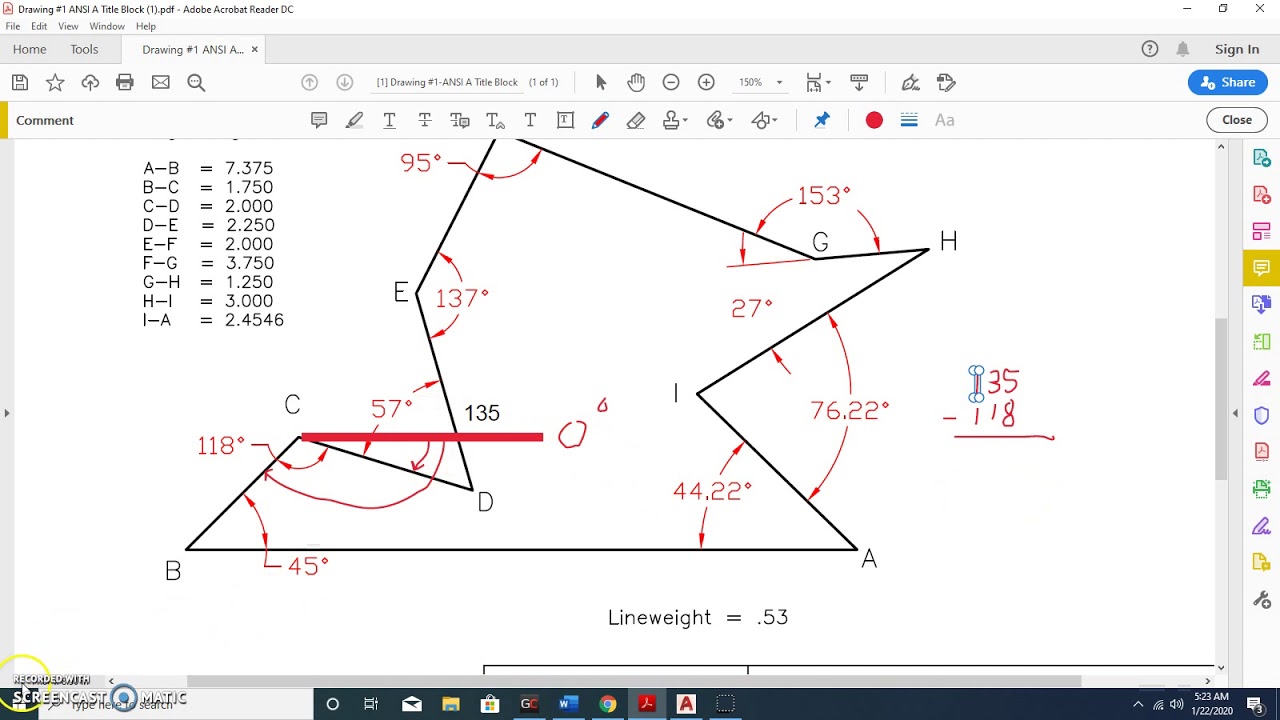Add a sticky note comment
The height and width of the screenshot is (720, 1280).
click(319, 120)
